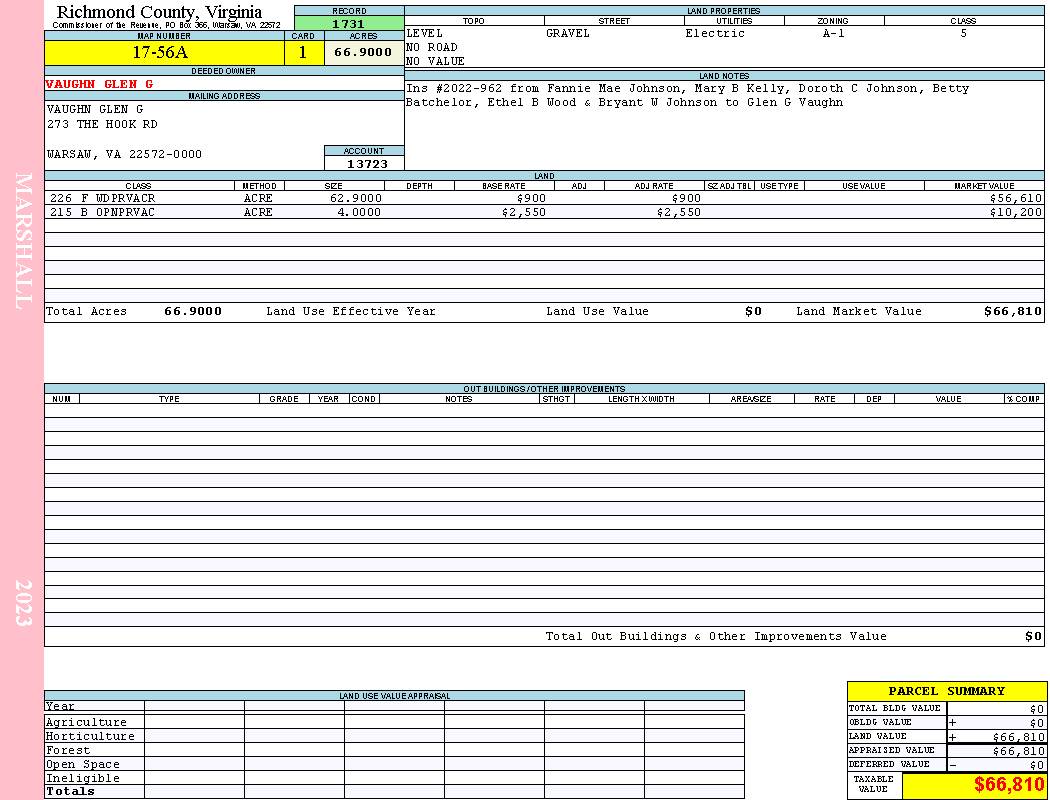Click WARSAW, VA 22572-0000 address line
Screen dimensions: 1050x800
pos(125,155)
